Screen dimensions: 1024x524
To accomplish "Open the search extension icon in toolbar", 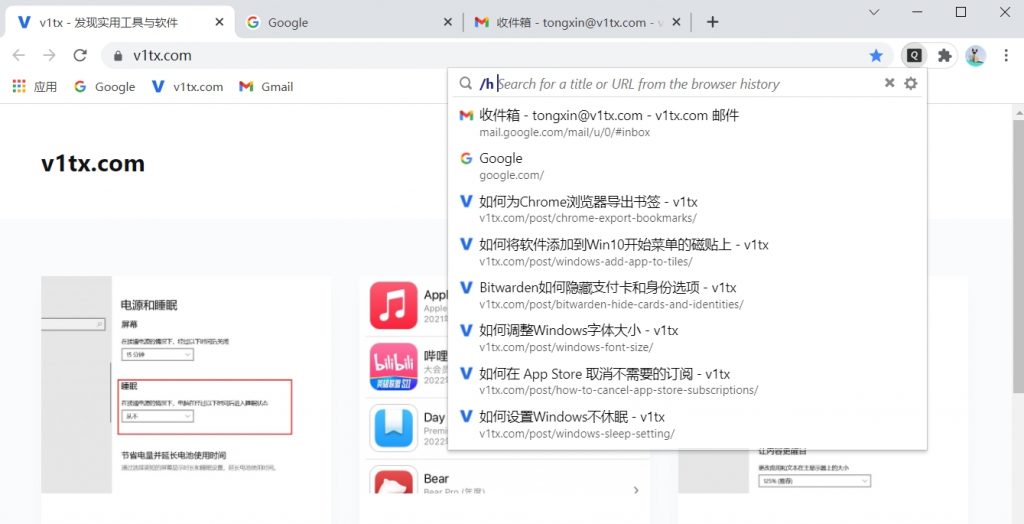I will pyautogui.click(x=913, y=56).
